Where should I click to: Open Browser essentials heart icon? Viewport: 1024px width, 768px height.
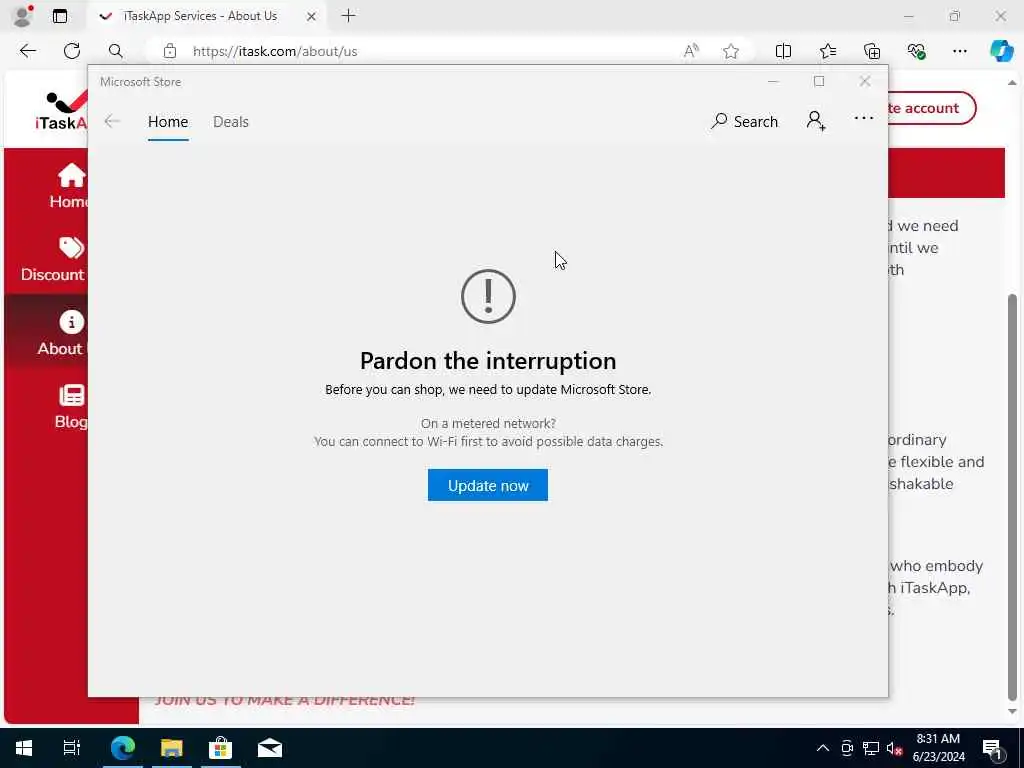tap(916, 51)
